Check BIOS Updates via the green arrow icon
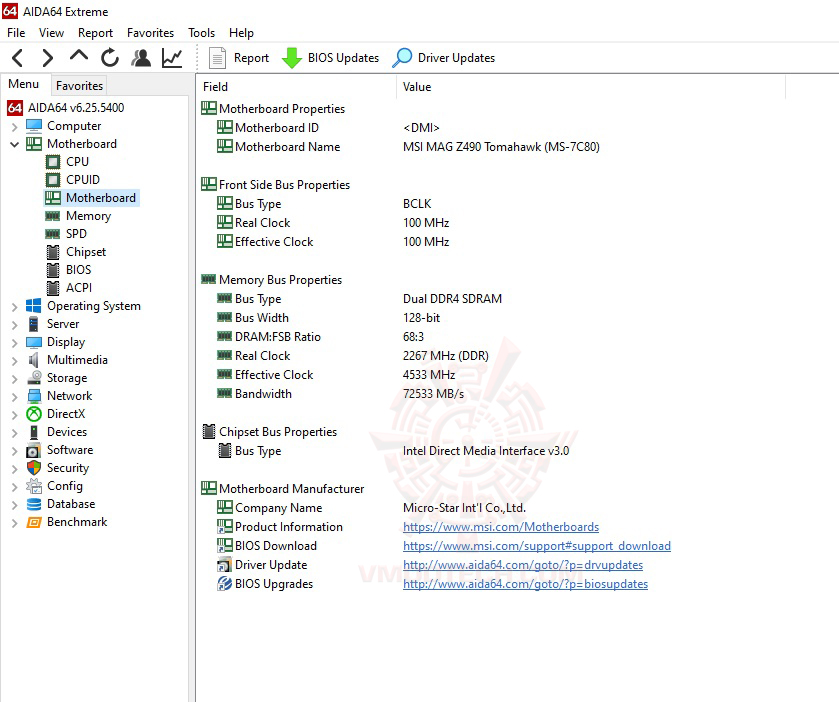The image size is (839, 702). point(292,57)
